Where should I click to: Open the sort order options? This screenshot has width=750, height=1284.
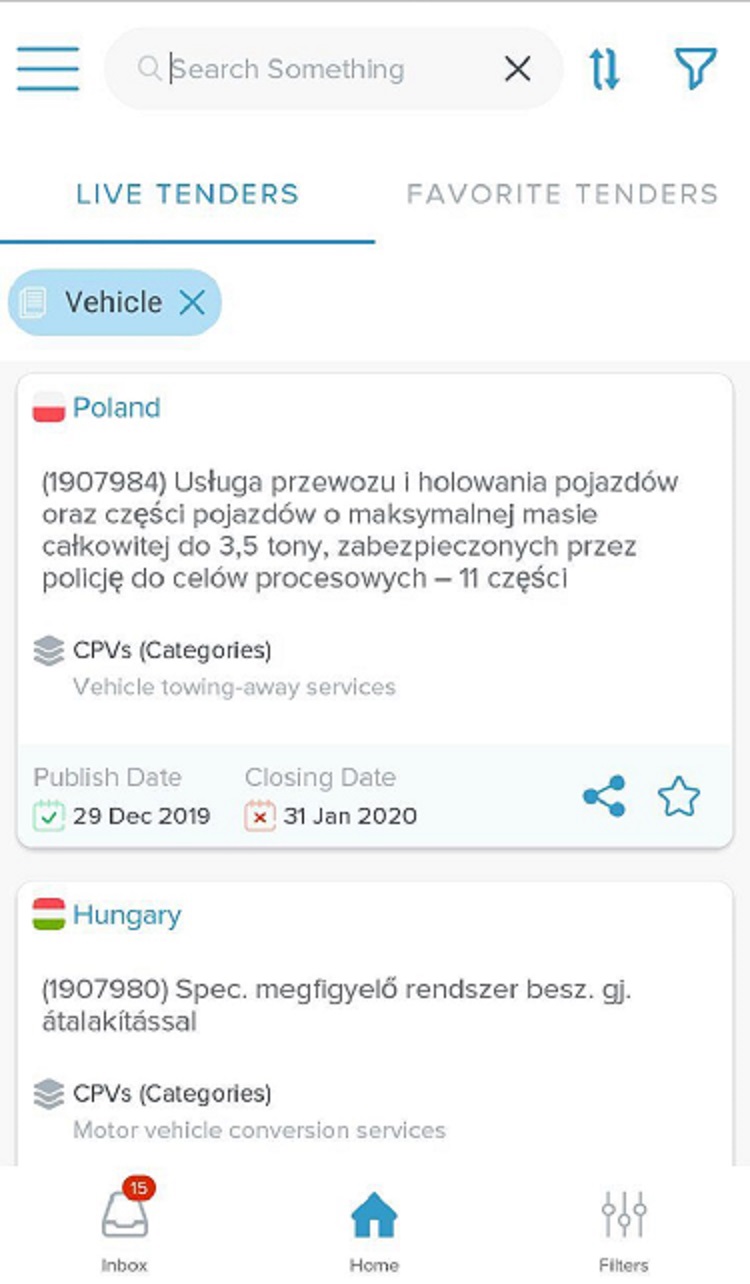(x=604, y=68)
